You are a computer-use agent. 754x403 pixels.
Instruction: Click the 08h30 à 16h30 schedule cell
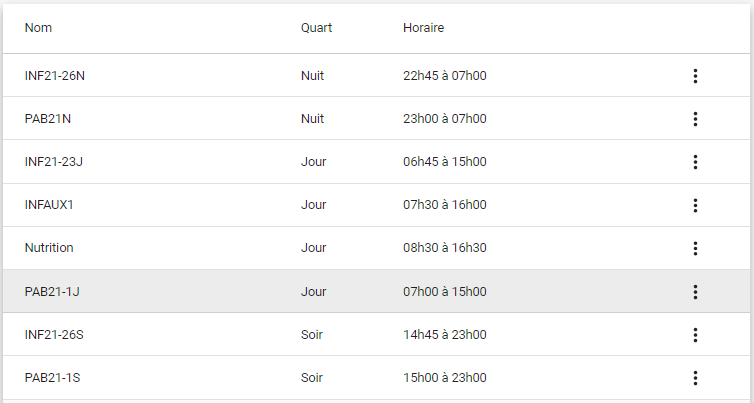click(x=444, y=248)
